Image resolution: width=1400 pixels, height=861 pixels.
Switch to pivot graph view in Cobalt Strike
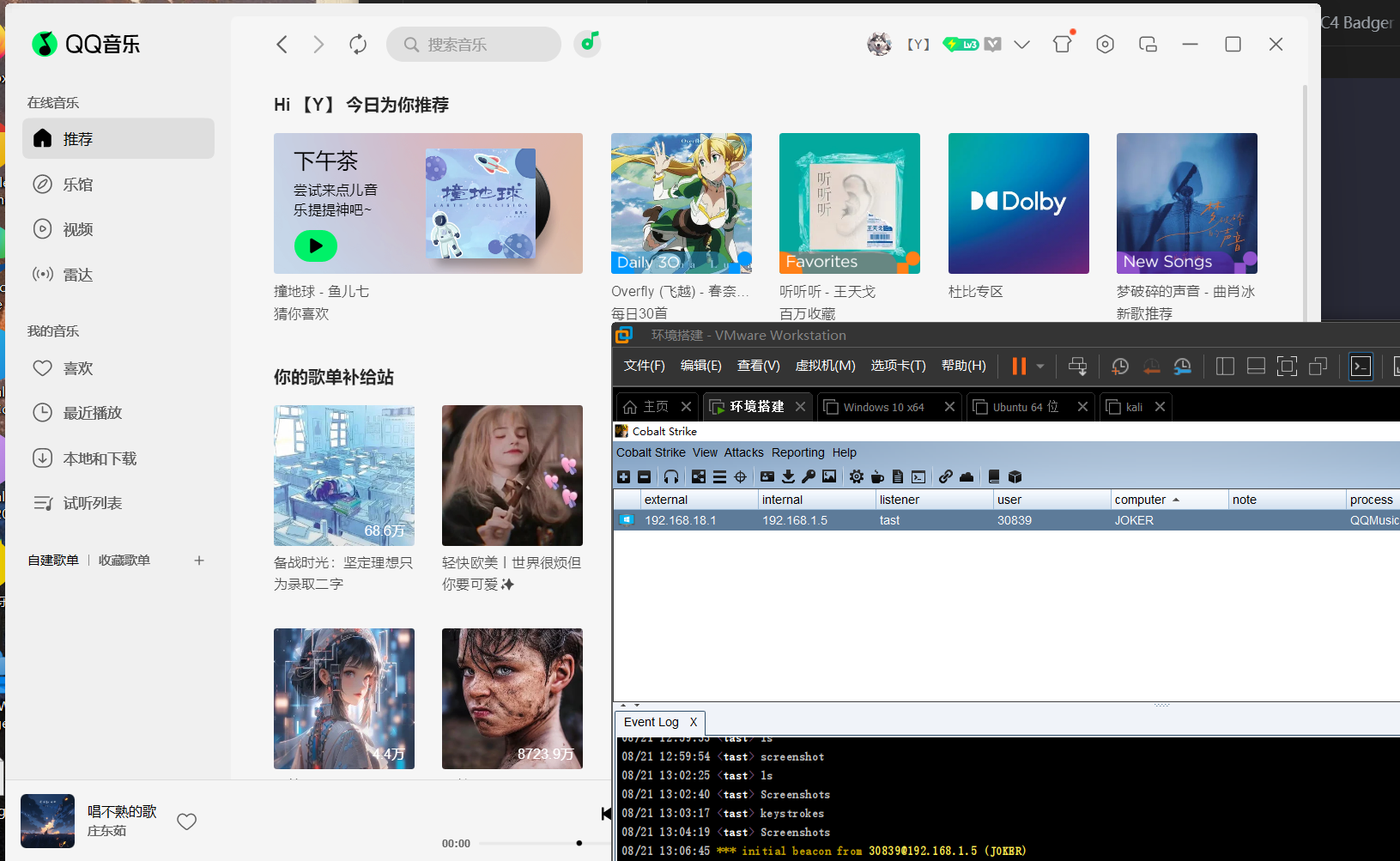pyautogui.click(x=700, y=476)
